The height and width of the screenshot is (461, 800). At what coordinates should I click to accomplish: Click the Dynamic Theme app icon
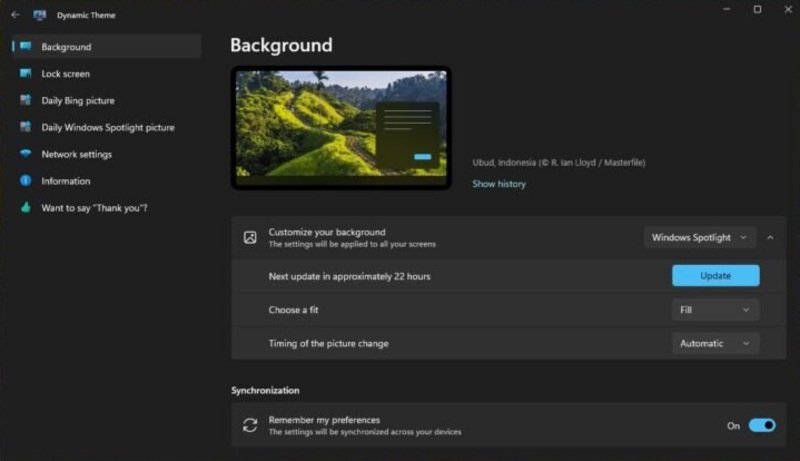pyautogui.click(x=40, y=15)
